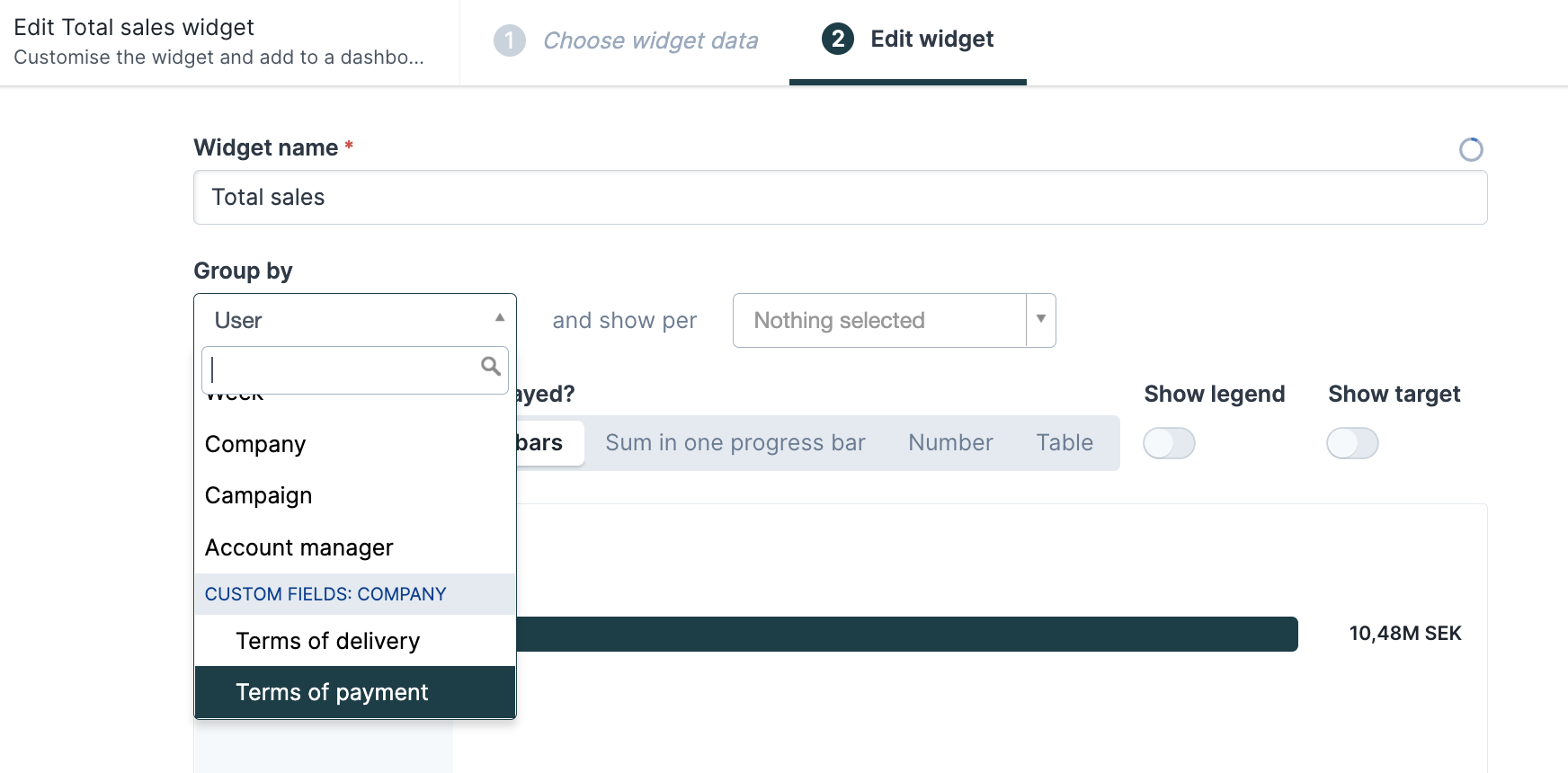
Task: Click the dark sales progress bar
Action: [907, 634]
